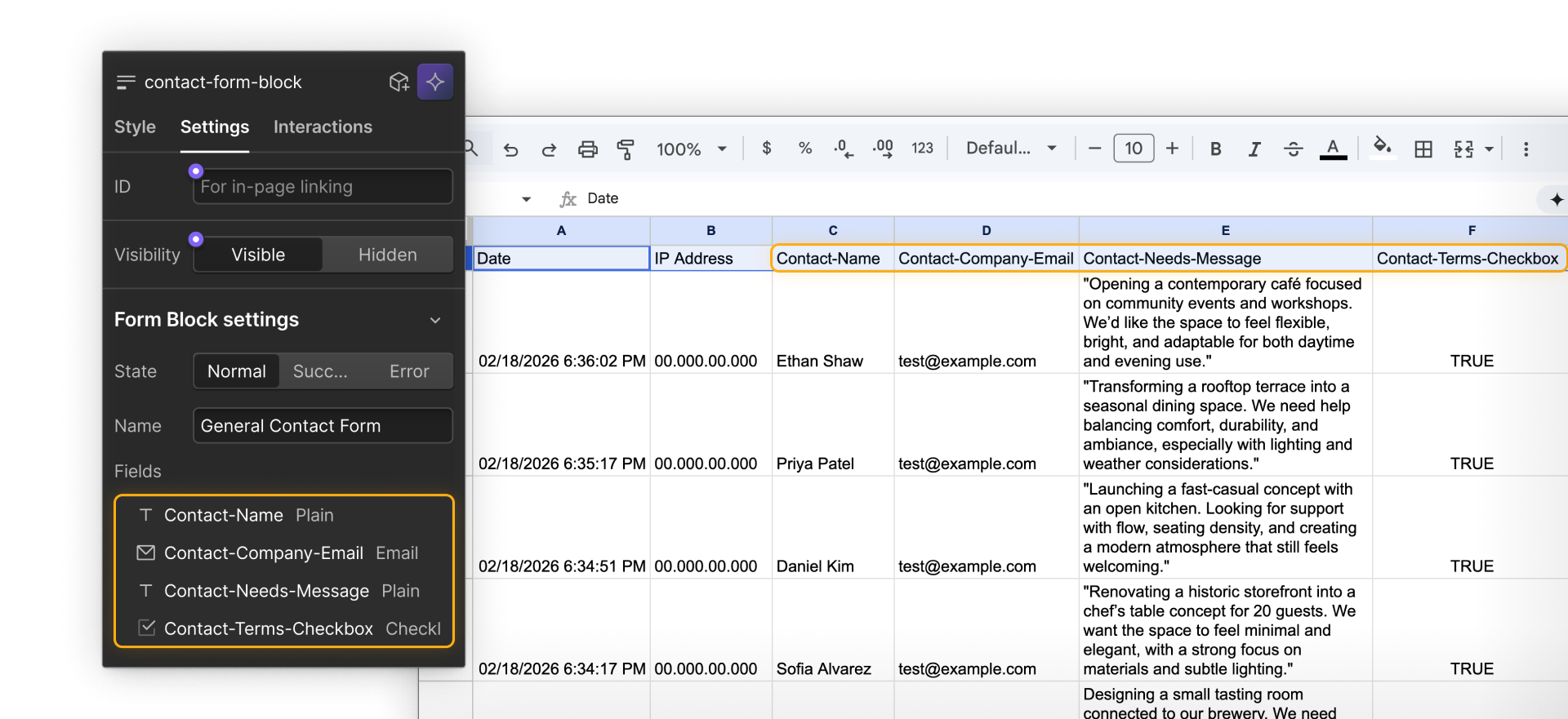Screen dimensions: 1568x719
Task: Format as currency with dollar icon
Action: [x=766, y=149]
